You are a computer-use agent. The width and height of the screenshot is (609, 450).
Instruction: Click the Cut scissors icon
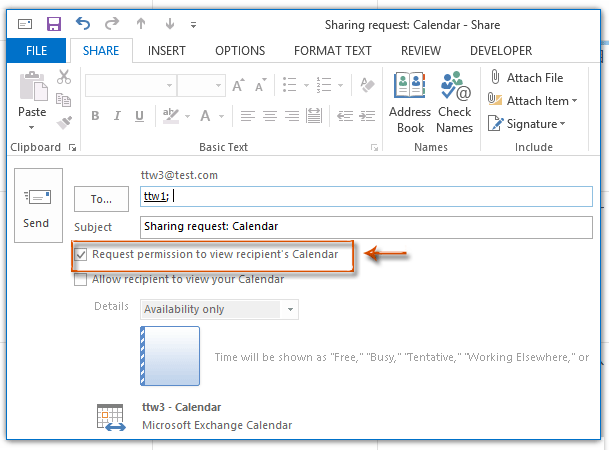click(64, 77)
